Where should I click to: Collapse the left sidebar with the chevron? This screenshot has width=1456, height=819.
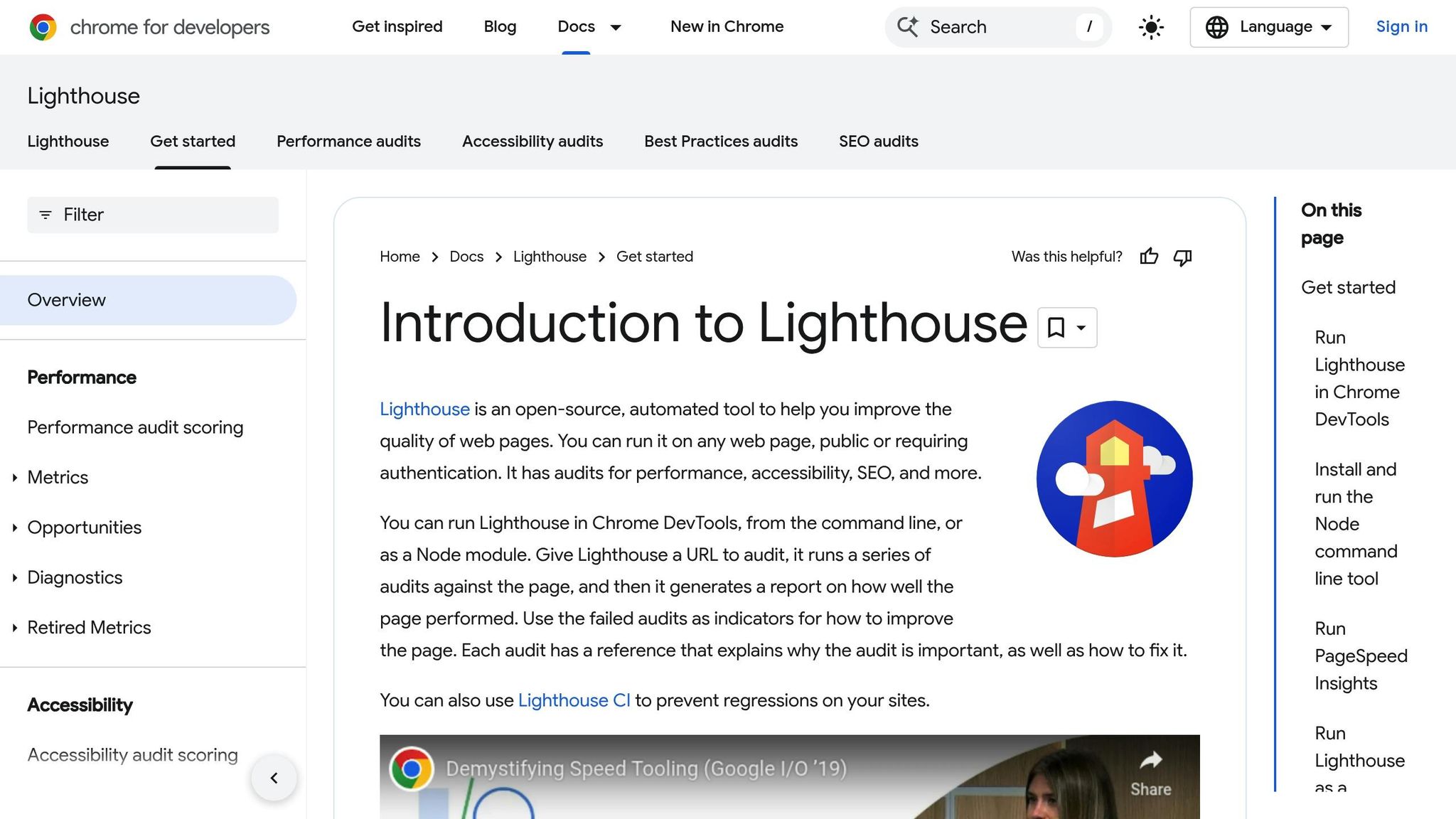[x=274, y=778]
